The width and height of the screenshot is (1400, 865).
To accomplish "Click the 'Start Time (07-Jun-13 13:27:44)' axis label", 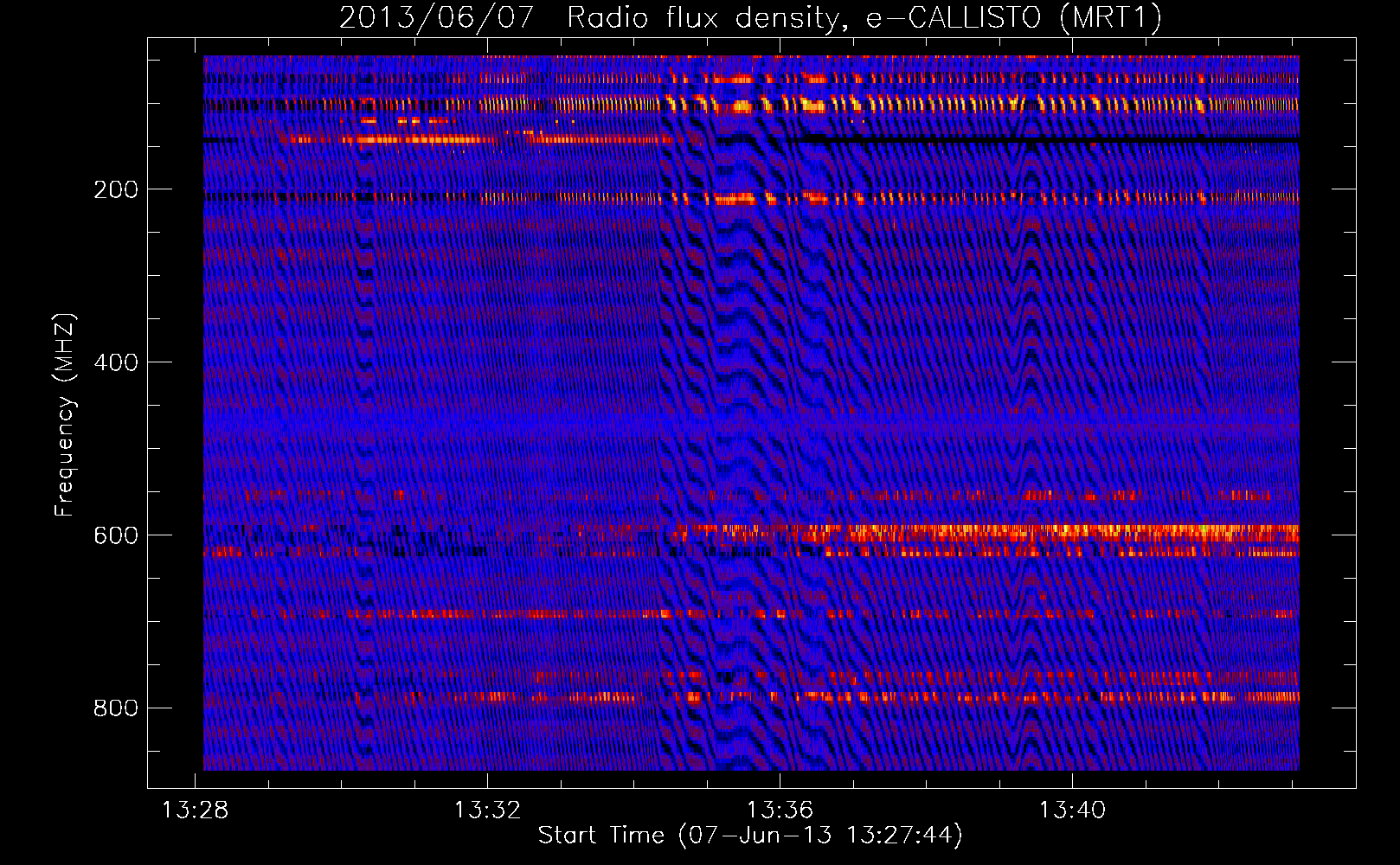I will point(750,836).
